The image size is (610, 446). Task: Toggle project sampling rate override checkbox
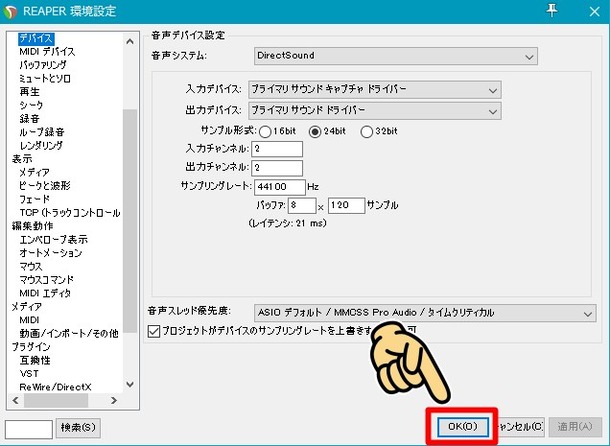pyautogui.click(x=154, y=331)
